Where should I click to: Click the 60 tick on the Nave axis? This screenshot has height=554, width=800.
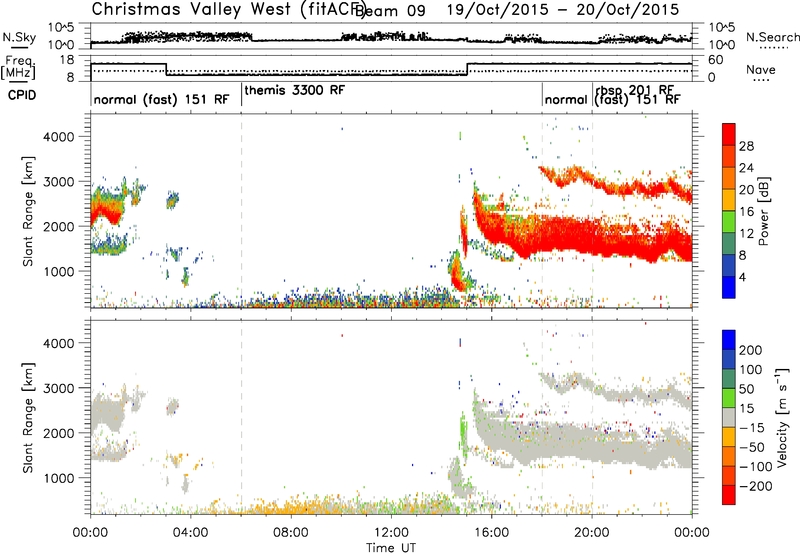(x=716, y=60)
